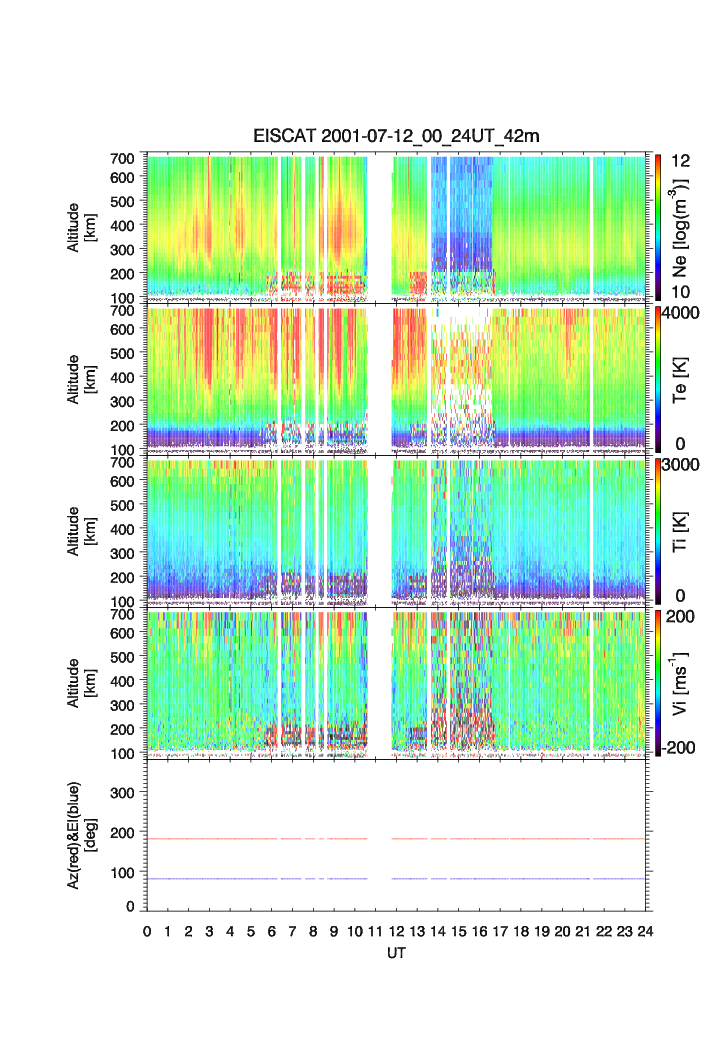Click the 0 tick on the UT axis
This screenshot has width=708, height=1063.
click(147, 932)
